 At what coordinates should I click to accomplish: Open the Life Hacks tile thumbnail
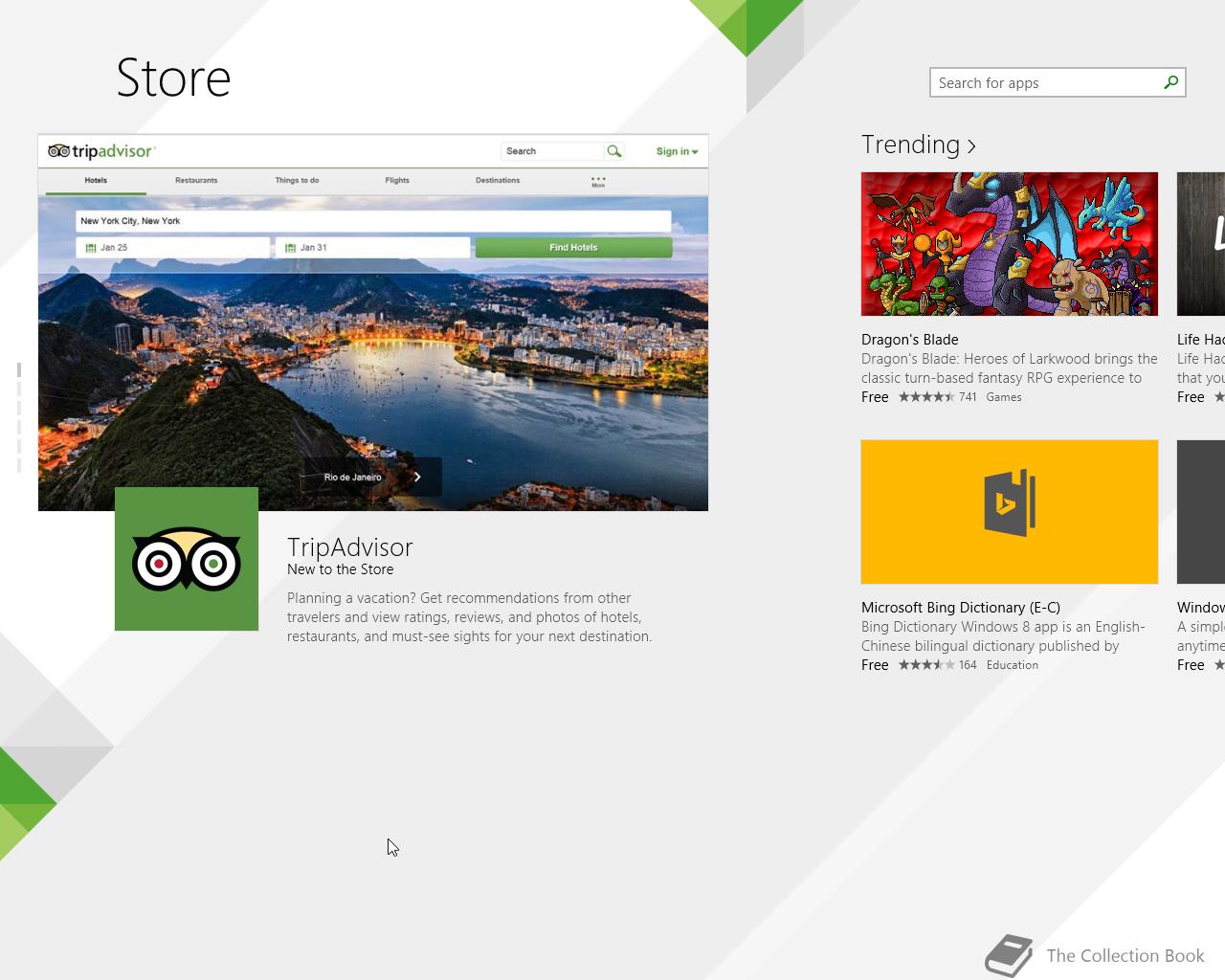(1201, 244)
